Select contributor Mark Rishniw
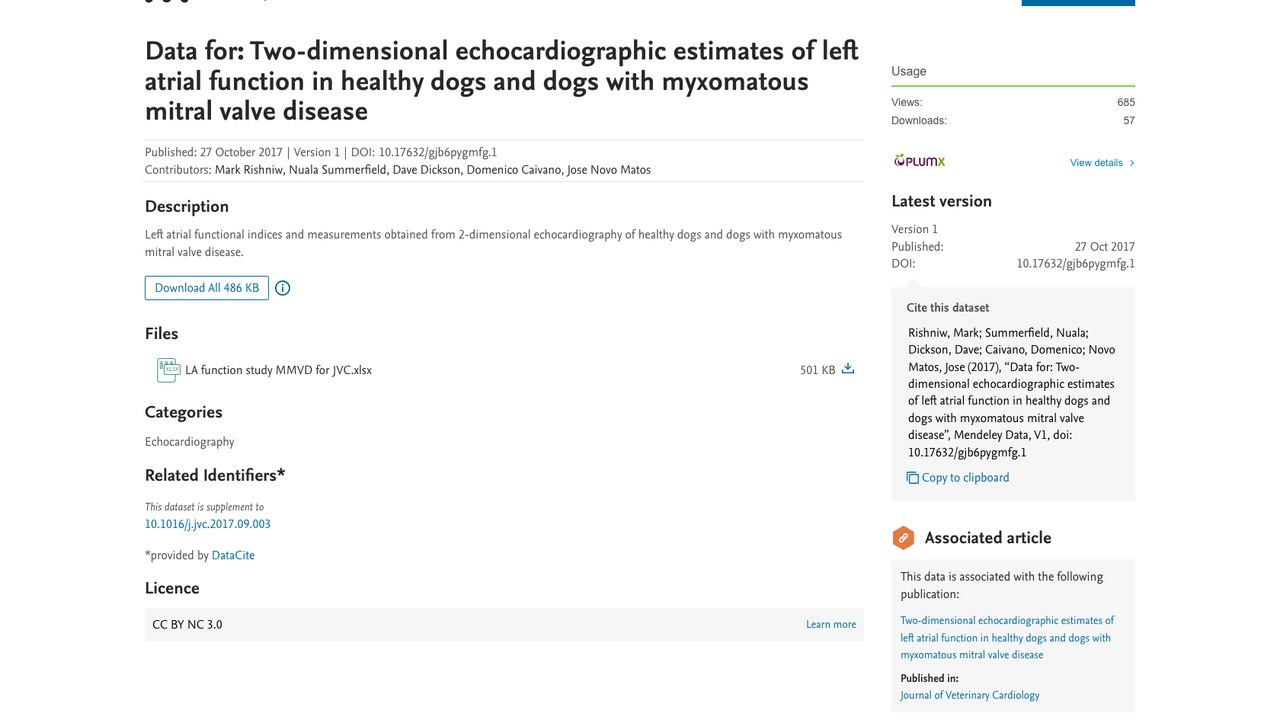 249,170
